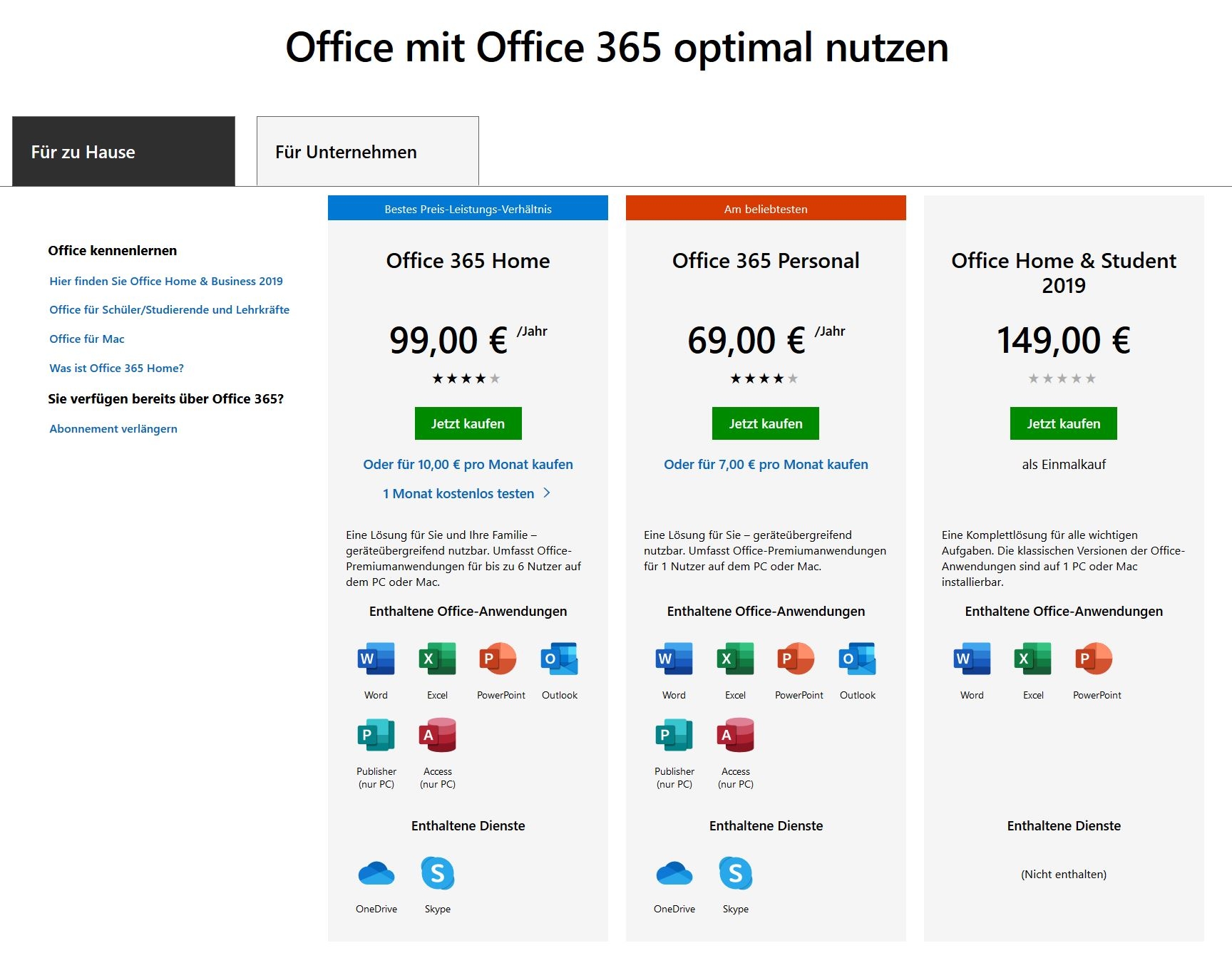Click the Excel icon under Office 365 Personal
Screen dimensions: 1232x953
(x=735, y=659)
